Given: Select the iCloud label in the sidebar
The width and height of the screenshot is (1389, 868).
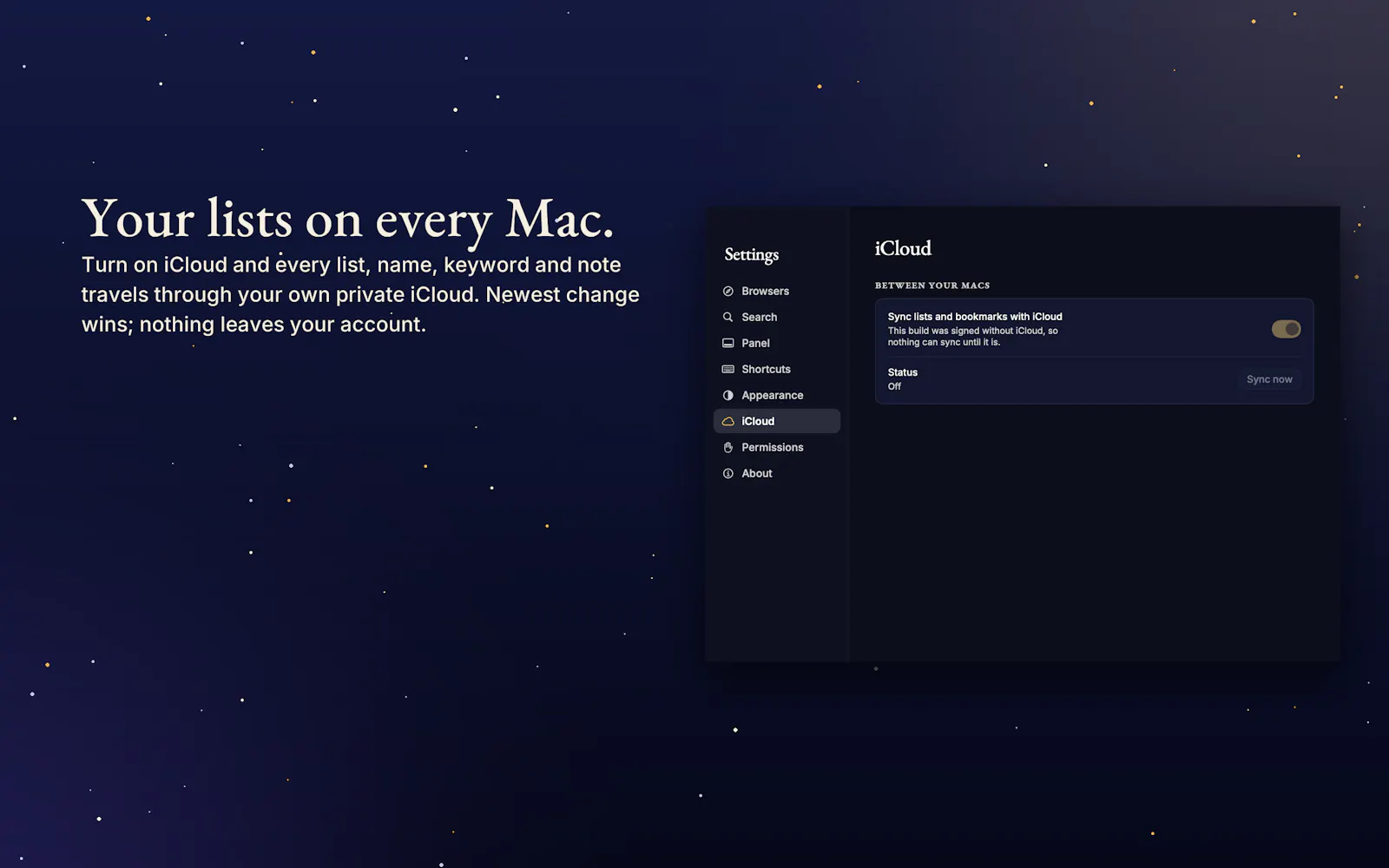Looking at the screenshot, I should click(758, 421).
